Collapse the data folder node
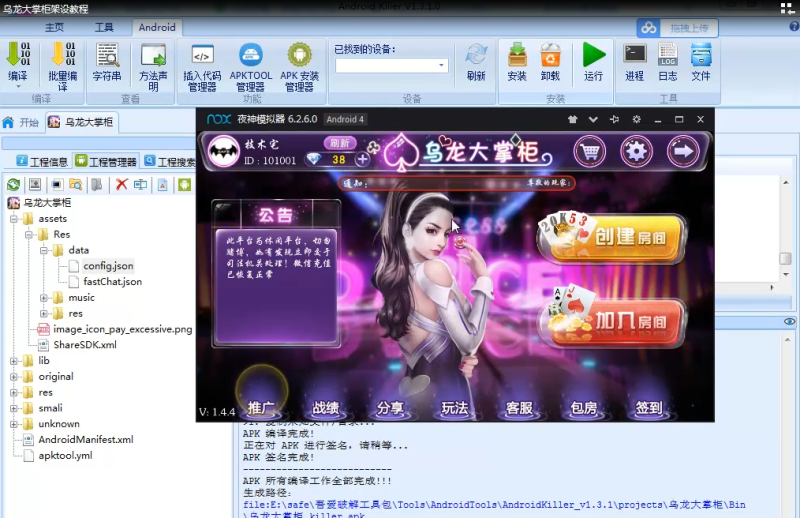 44,251
